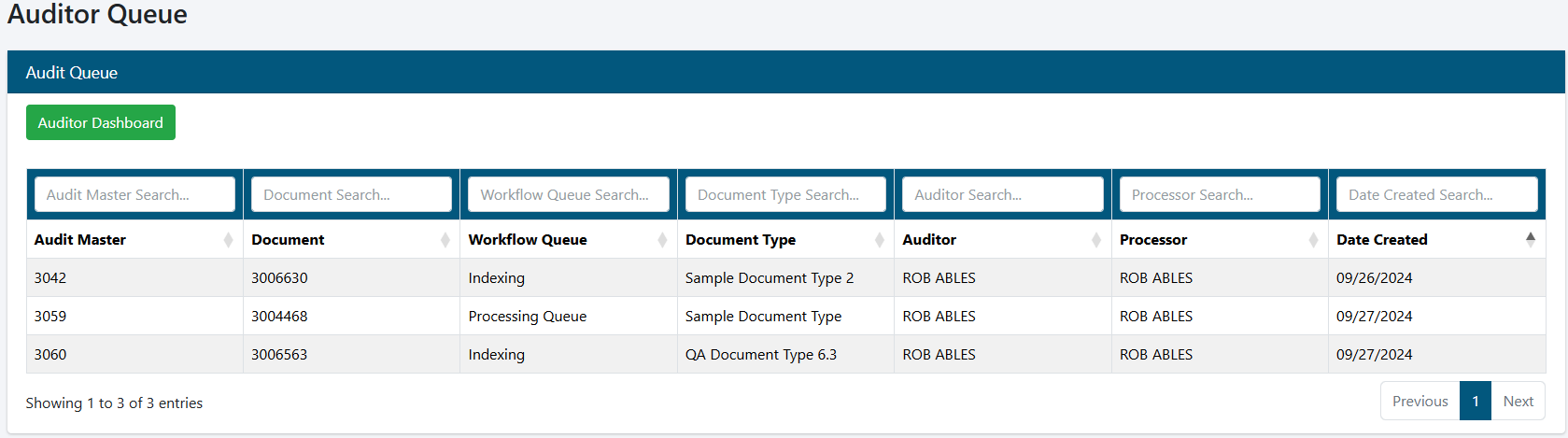Select page 1 in pagination
Viewport: 1568px width, 438px height.
pyautogui.click(x=1475, y=401)
